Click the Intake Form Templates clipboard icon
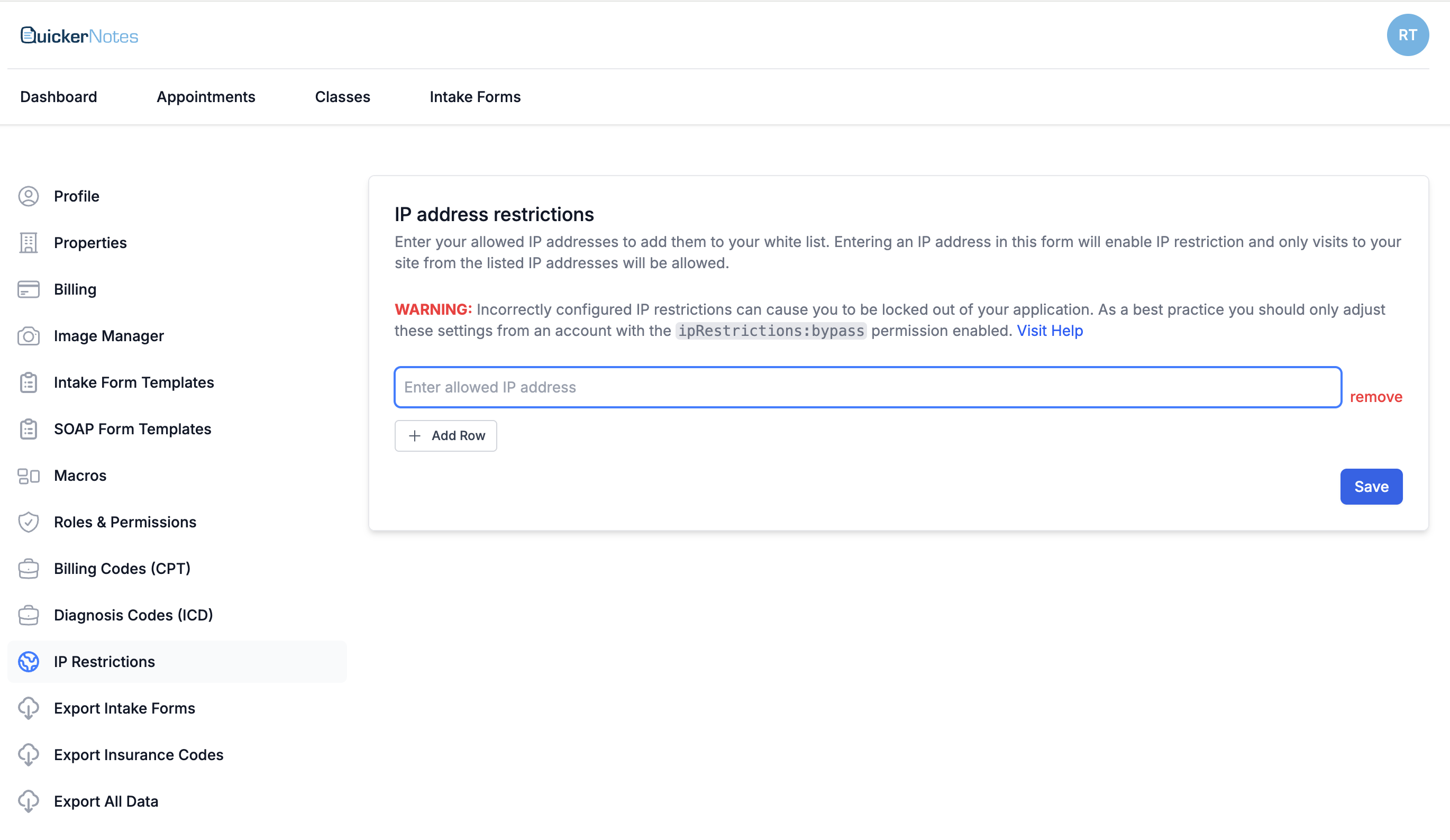 click(x=28, y=382)
